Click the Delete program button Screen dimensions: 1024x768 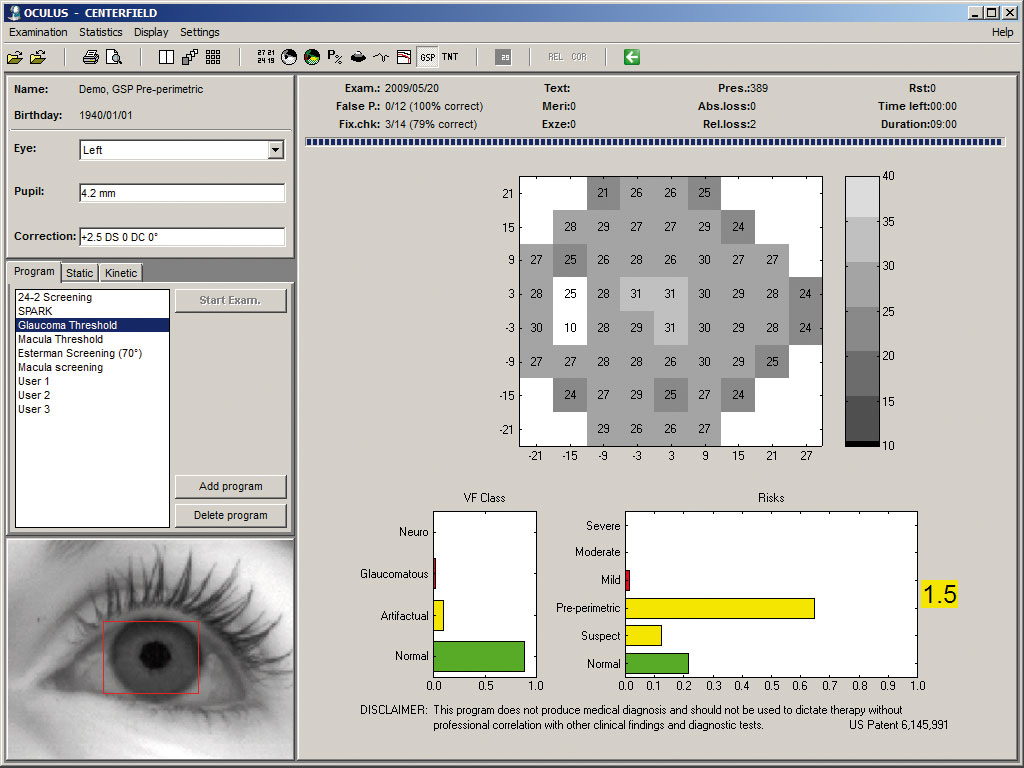coord(231,515)
